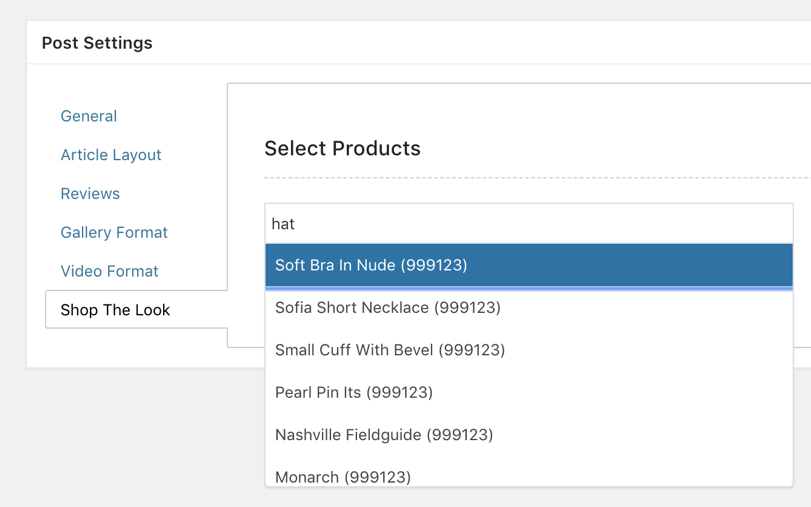Choose the highlighted Soft Bra In Nude option
811x507 pixels.
tap(529, 265)
